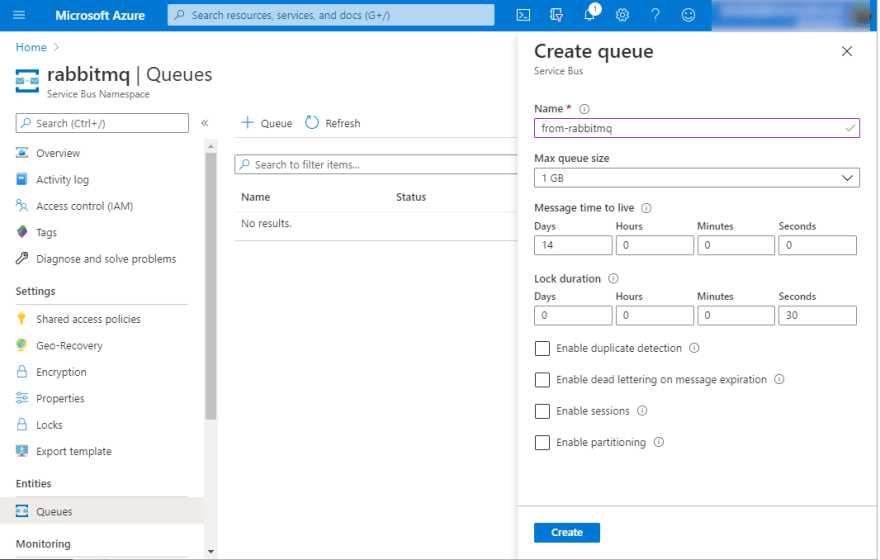Enable dead lettering on message expiration
This screenshot has height=560, width=880.
(x=542, y=380)
